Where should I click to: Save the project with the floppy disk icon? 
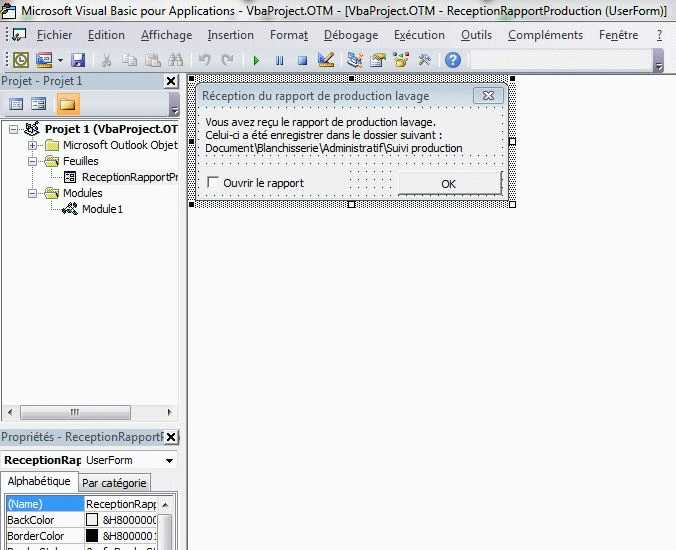pos(78,60)
